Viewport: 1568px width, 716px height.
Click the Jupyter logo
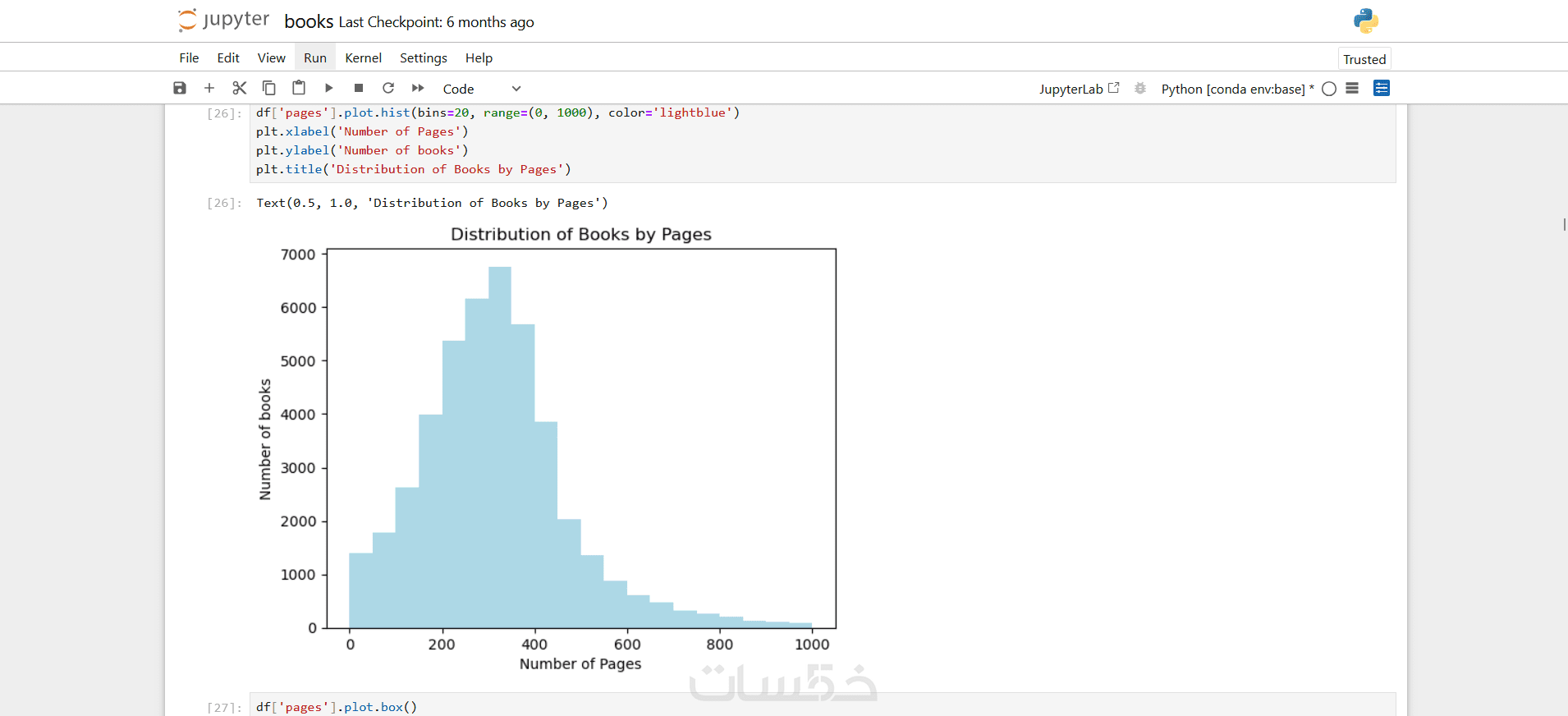point(223,21)
